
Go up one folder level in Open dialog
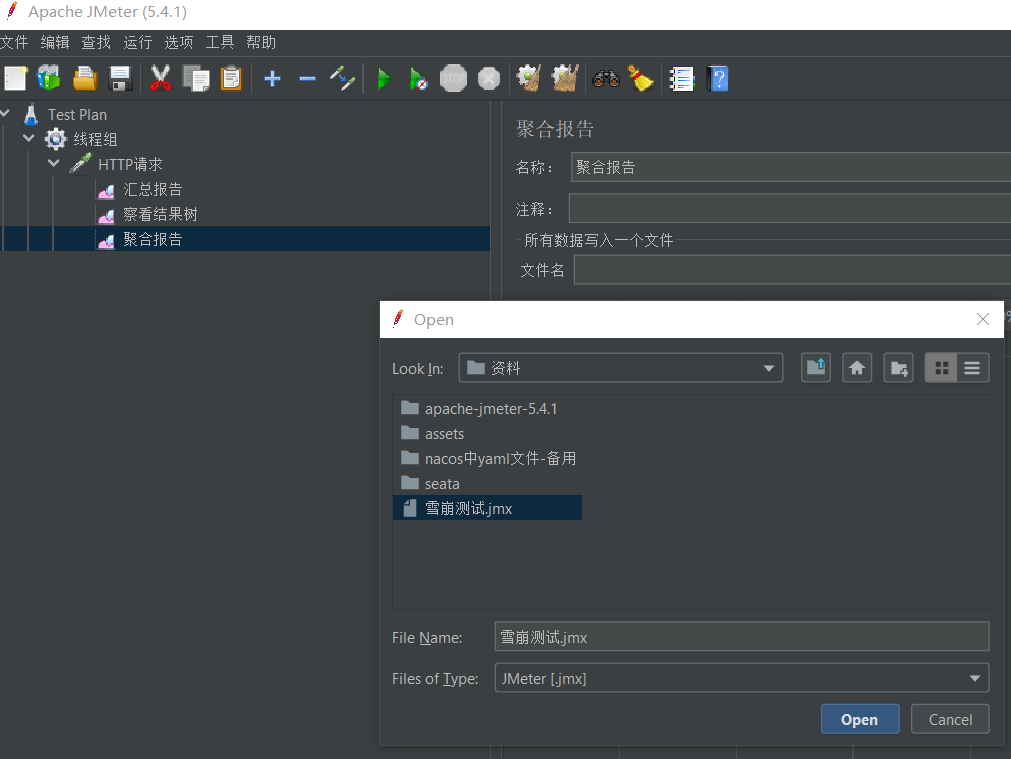(x=816, y=368)
